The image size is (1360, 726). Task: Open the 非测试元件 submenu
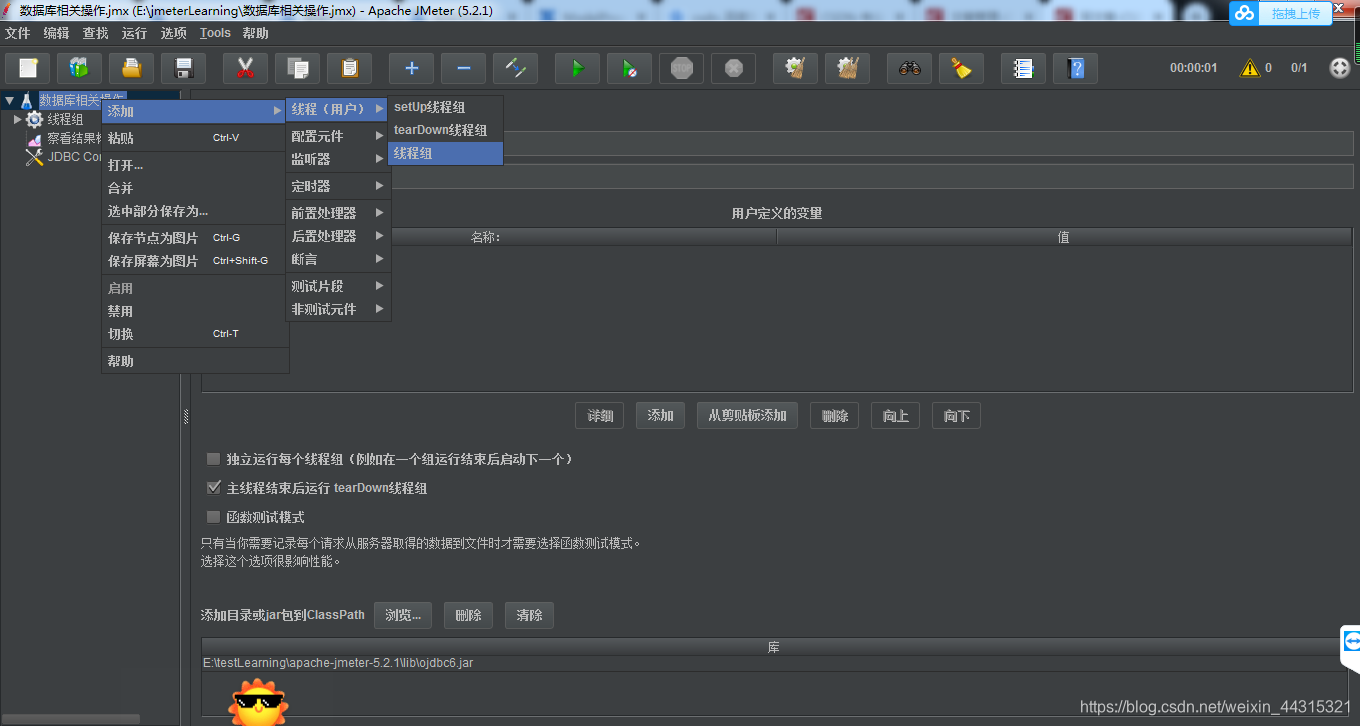click(x=338, y=309)
